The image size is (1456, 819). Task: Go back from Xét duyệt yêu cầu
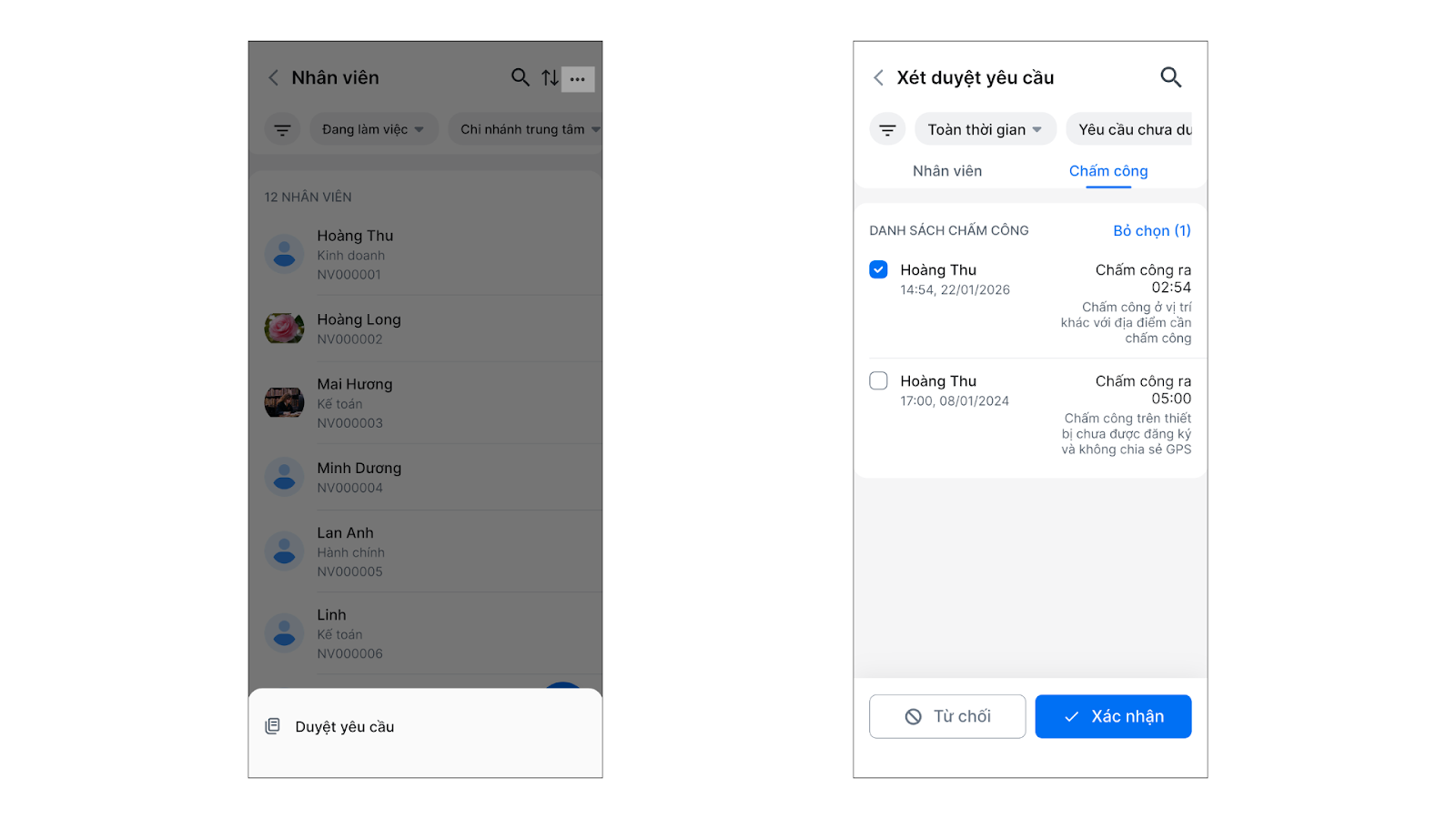[878, 78]
